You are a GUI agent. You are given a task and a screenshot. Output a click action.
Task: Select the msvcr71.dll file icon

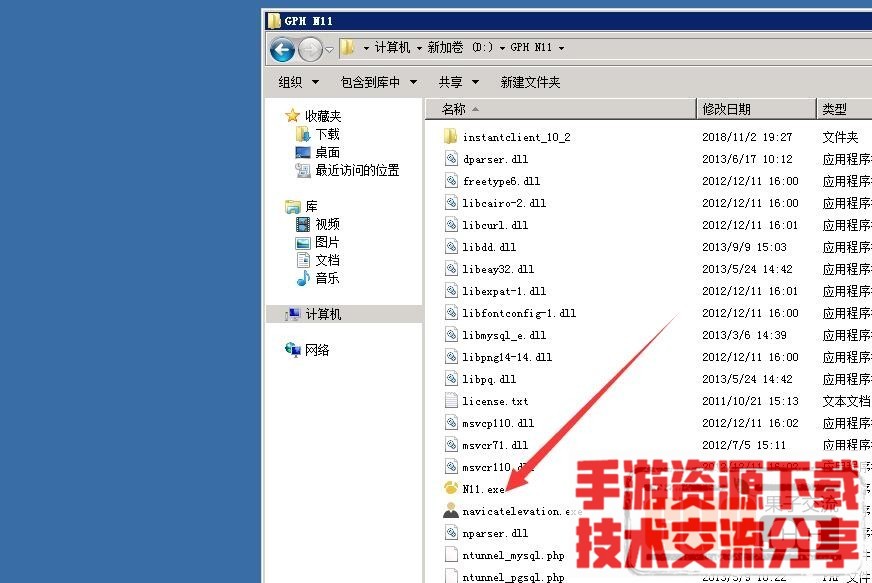click(x=451, y=444)
